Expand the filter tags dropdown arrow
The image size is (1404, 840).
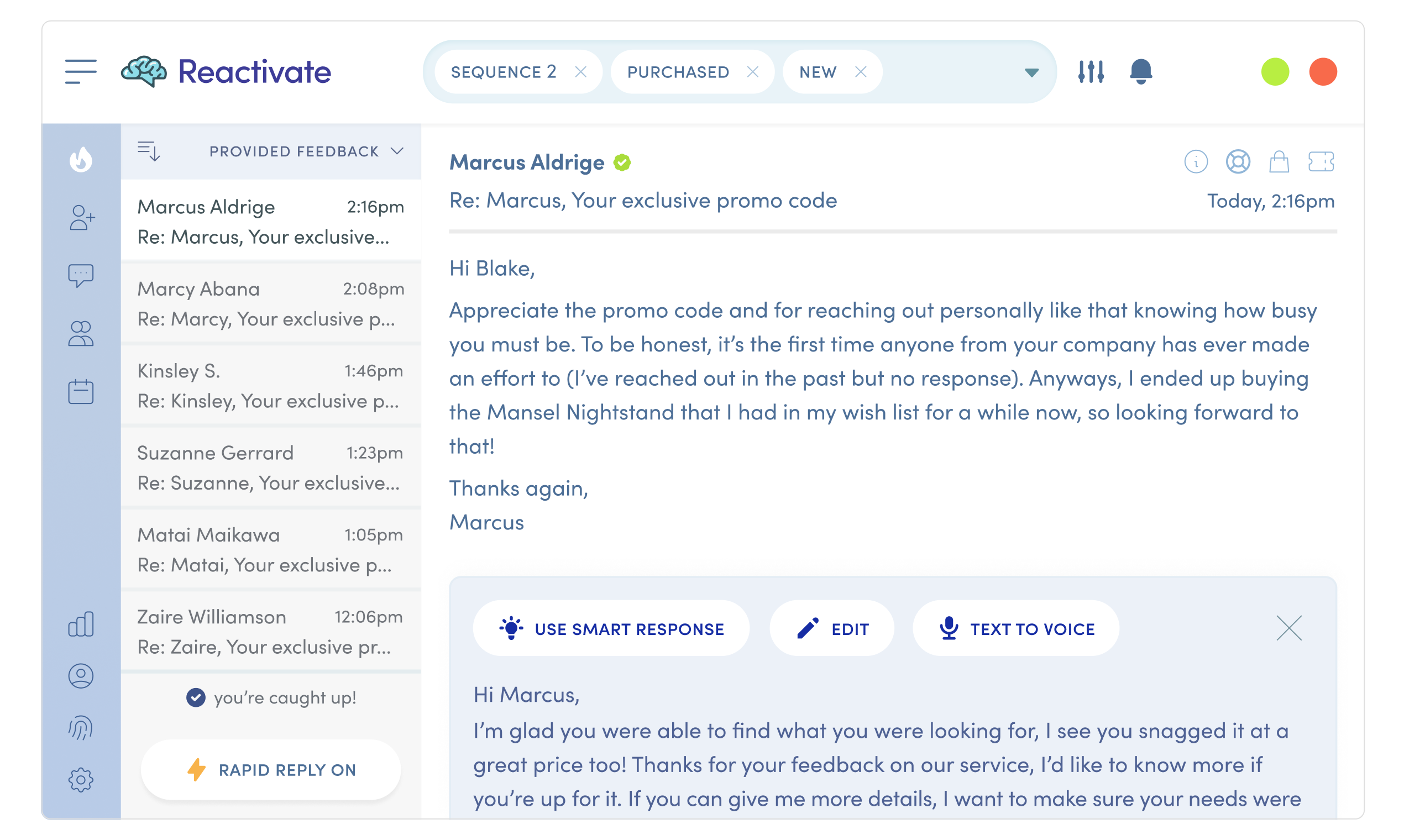point(1031,72)
